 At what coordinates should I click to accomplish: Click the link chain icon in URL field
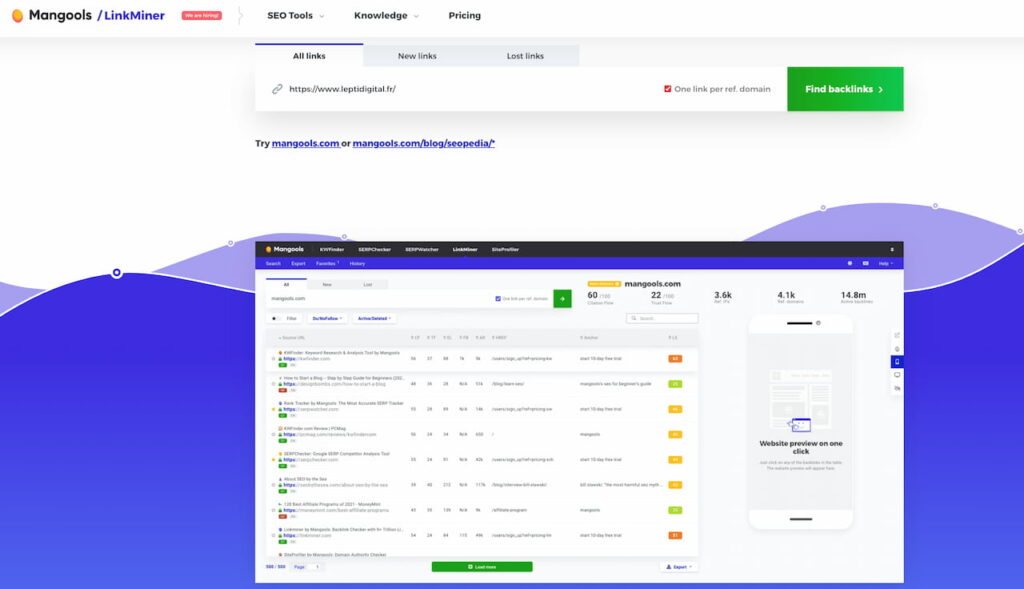click(277, 89)
